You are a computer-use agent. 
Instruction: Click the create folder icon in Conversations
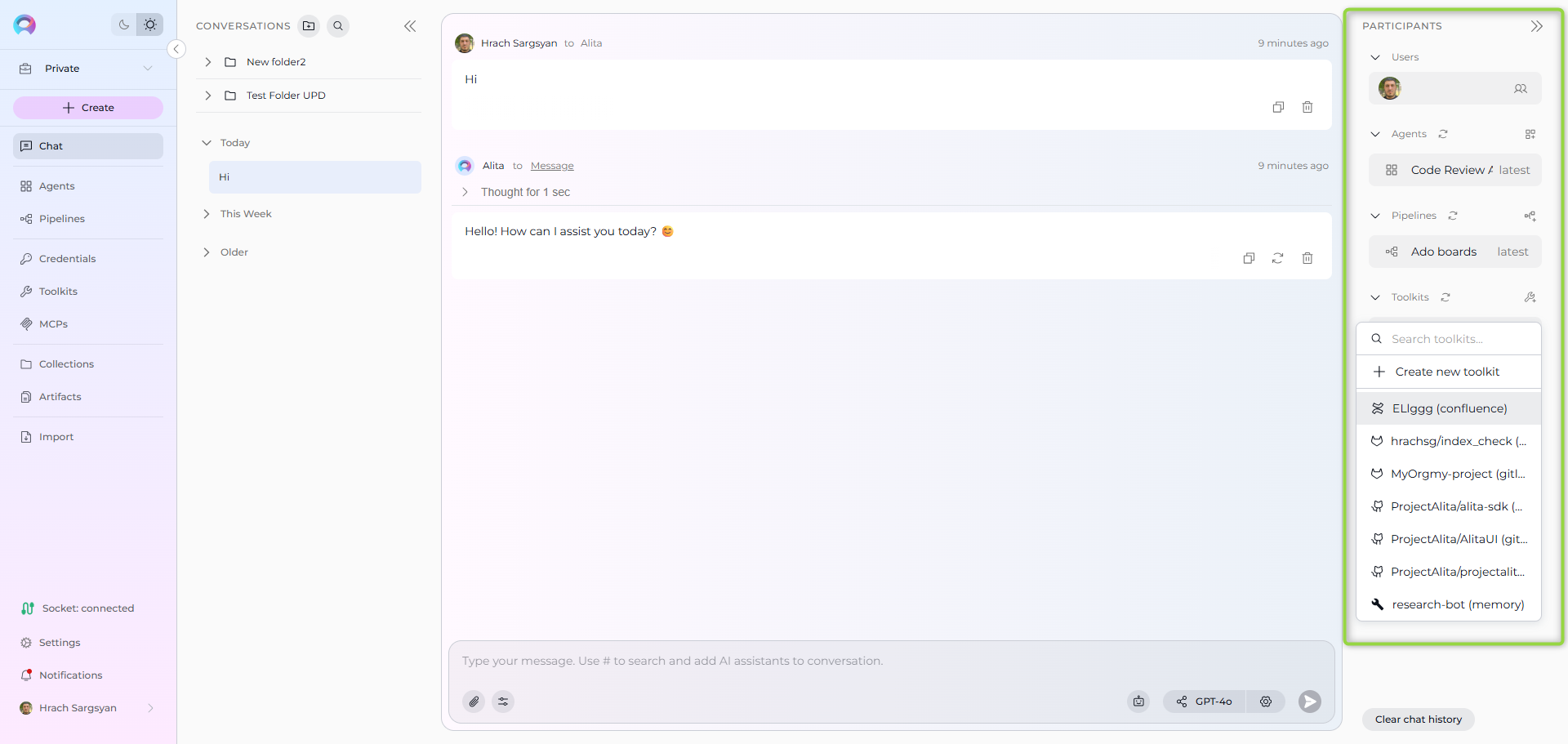click(x=309, y=26)
